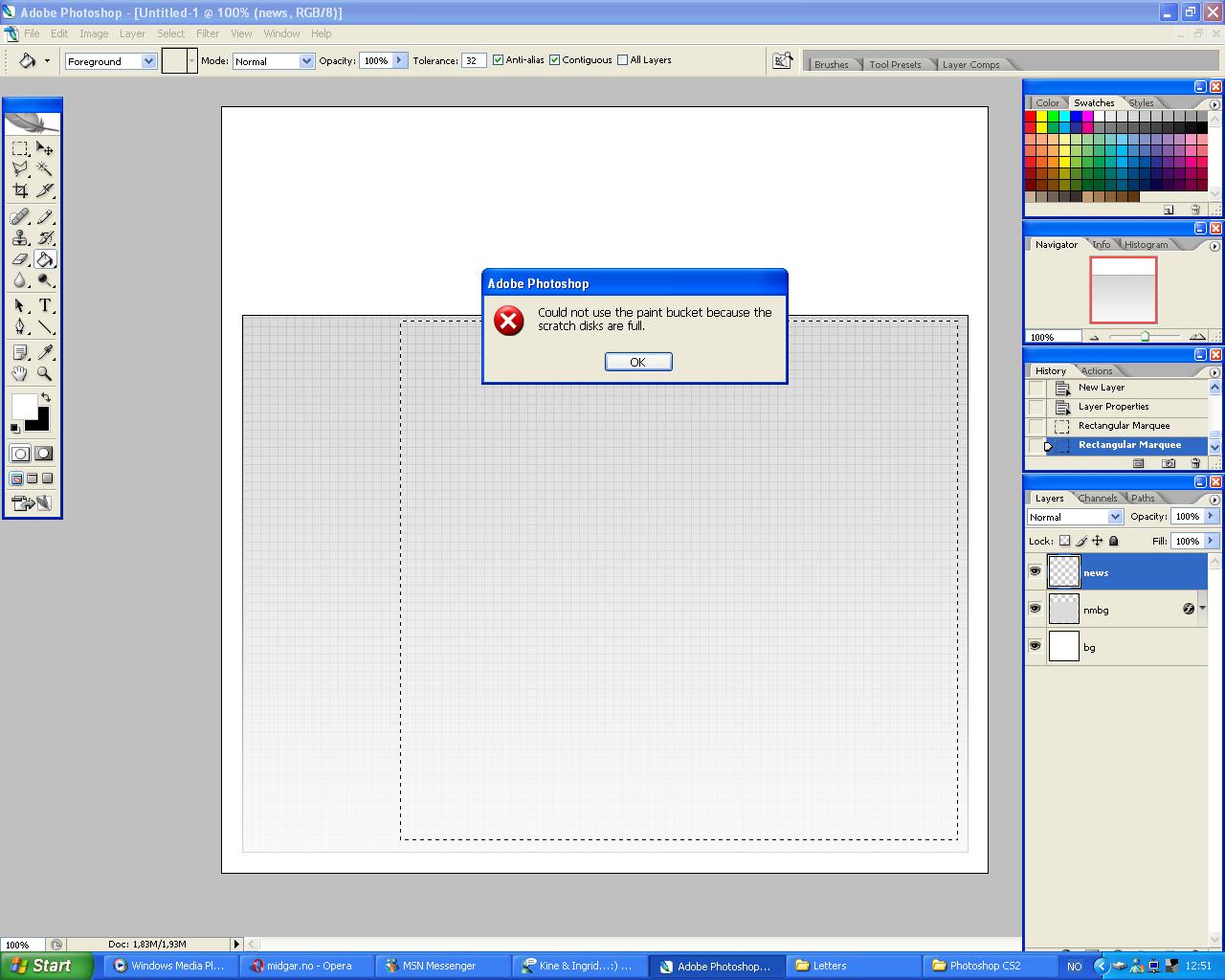
Task: Select the Pen tool
Action: pos(20,327)
